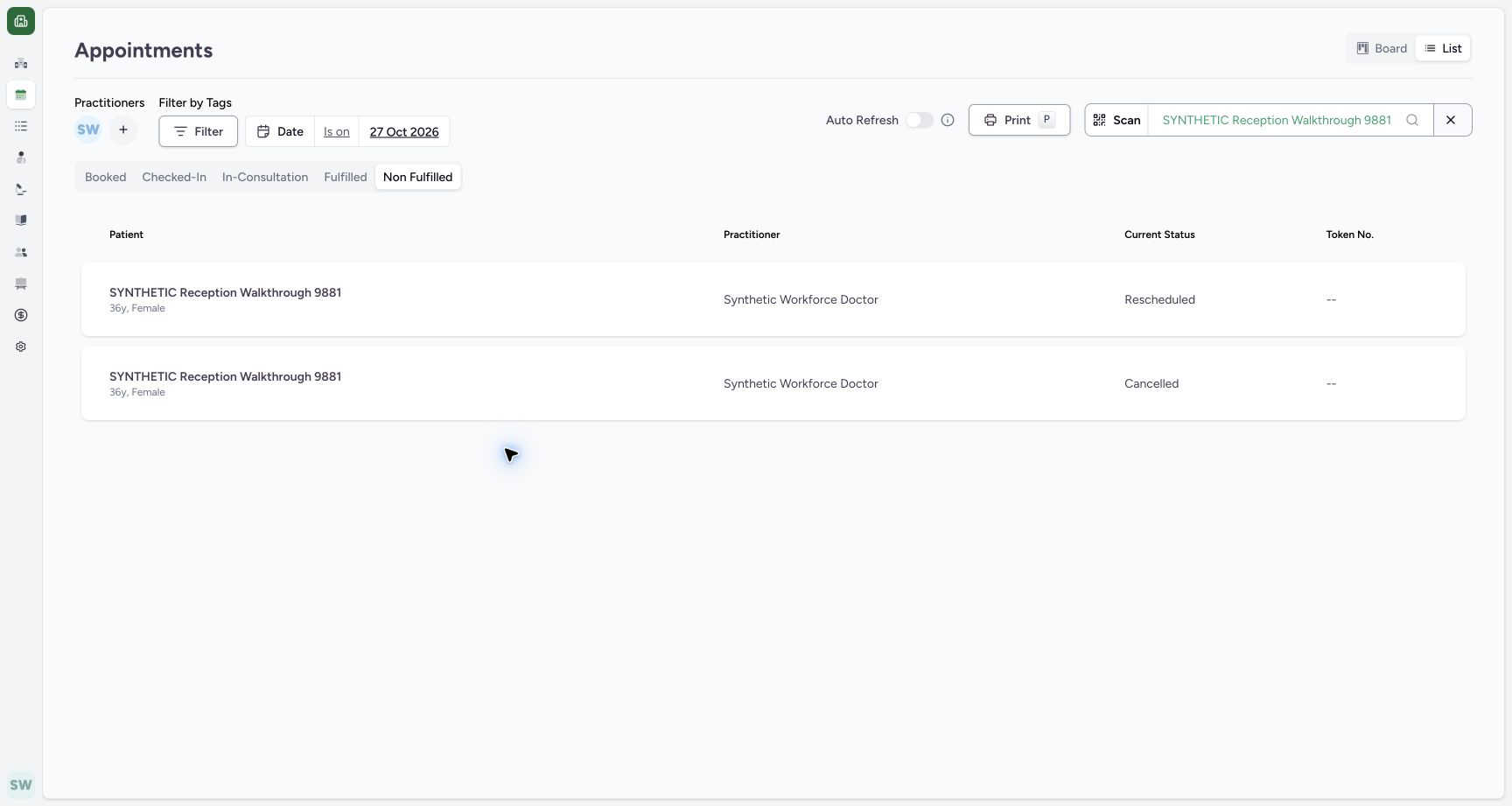The image size is (1512, 806).
Task: Click the patient search input field
Action: coord(1277,120)
